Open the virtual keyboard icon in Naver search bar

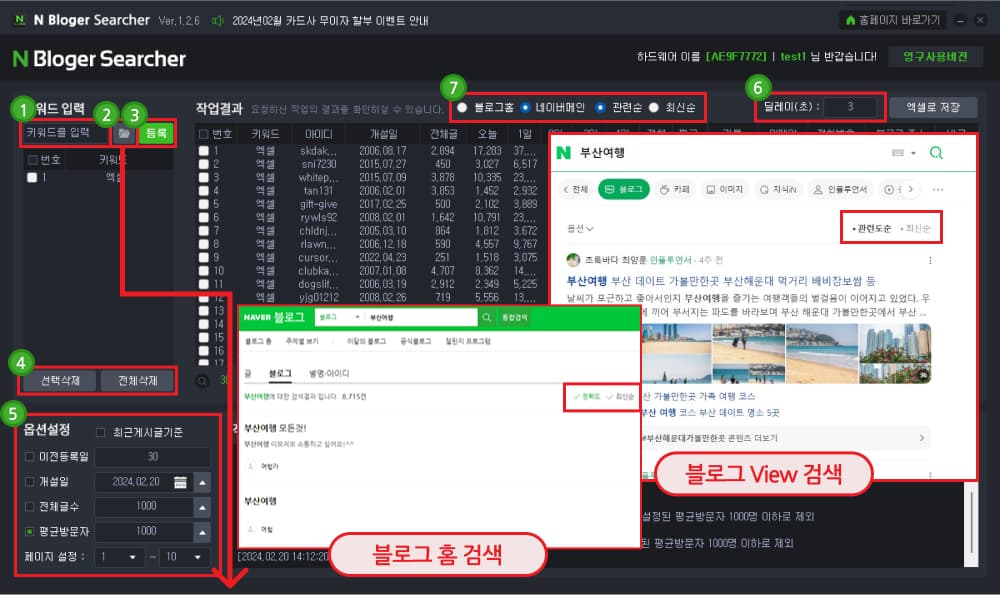tap(898, 153)
